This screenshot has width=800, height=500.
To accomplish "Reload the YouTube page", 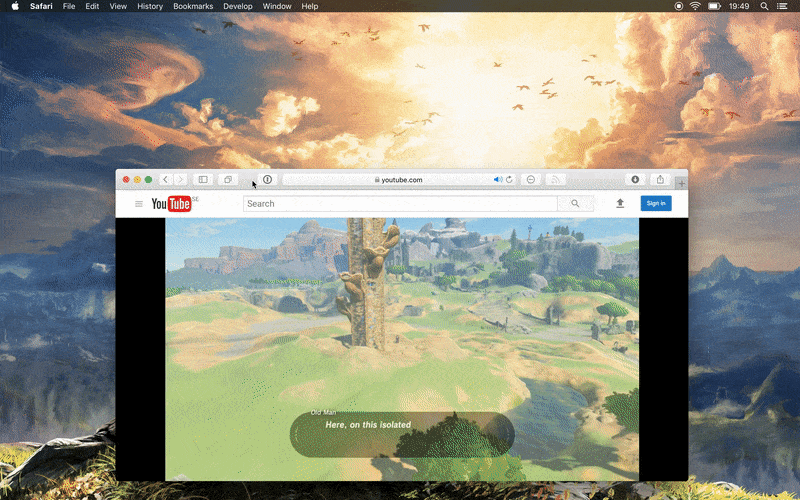I will point(509,180).
